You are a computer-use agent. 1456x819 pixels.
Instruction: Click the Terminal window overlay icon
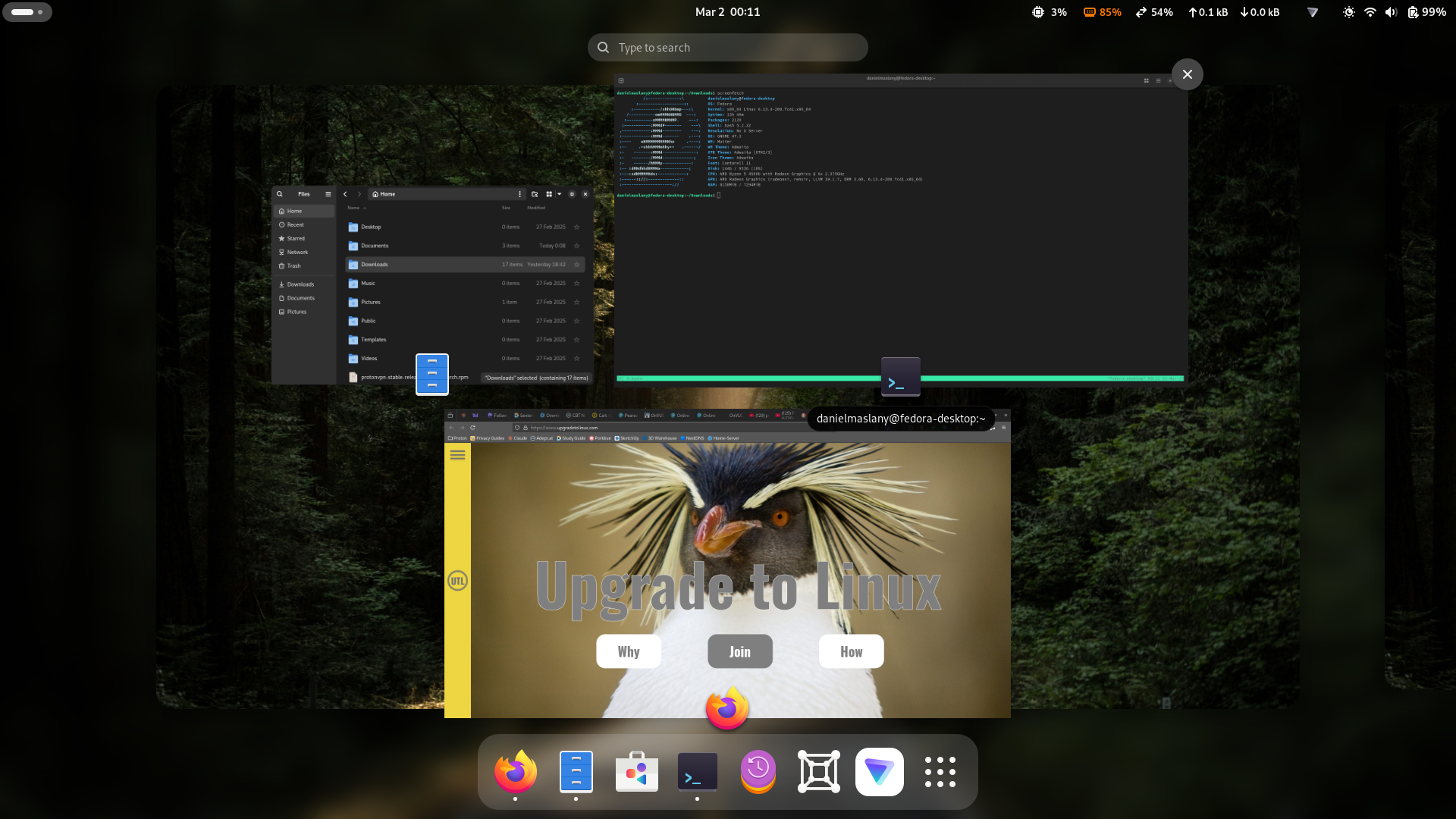point(900,377)
